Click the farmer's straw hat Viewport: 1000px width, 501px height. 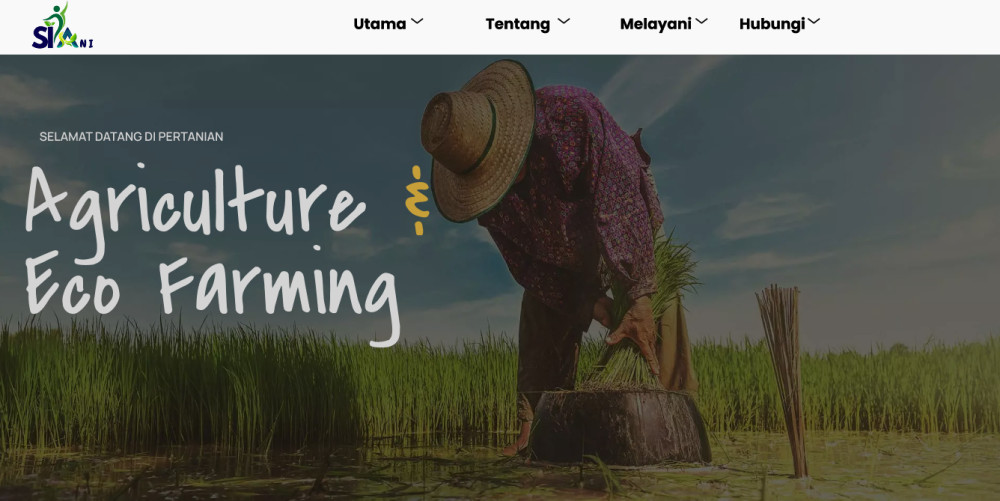click(x=479, y=139)
